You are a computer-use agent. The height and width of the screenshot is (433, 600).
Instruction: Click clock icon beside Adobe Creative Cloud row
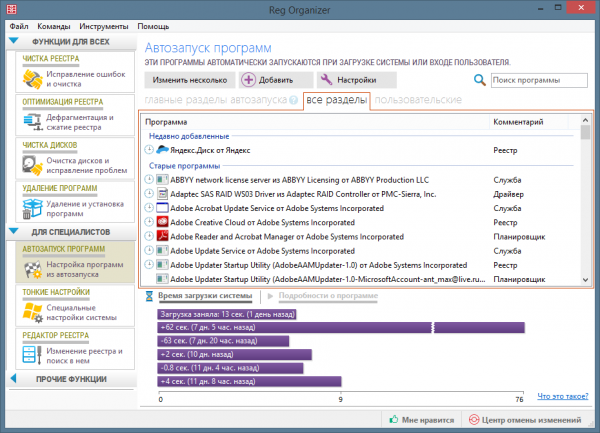tap(149, 222)
